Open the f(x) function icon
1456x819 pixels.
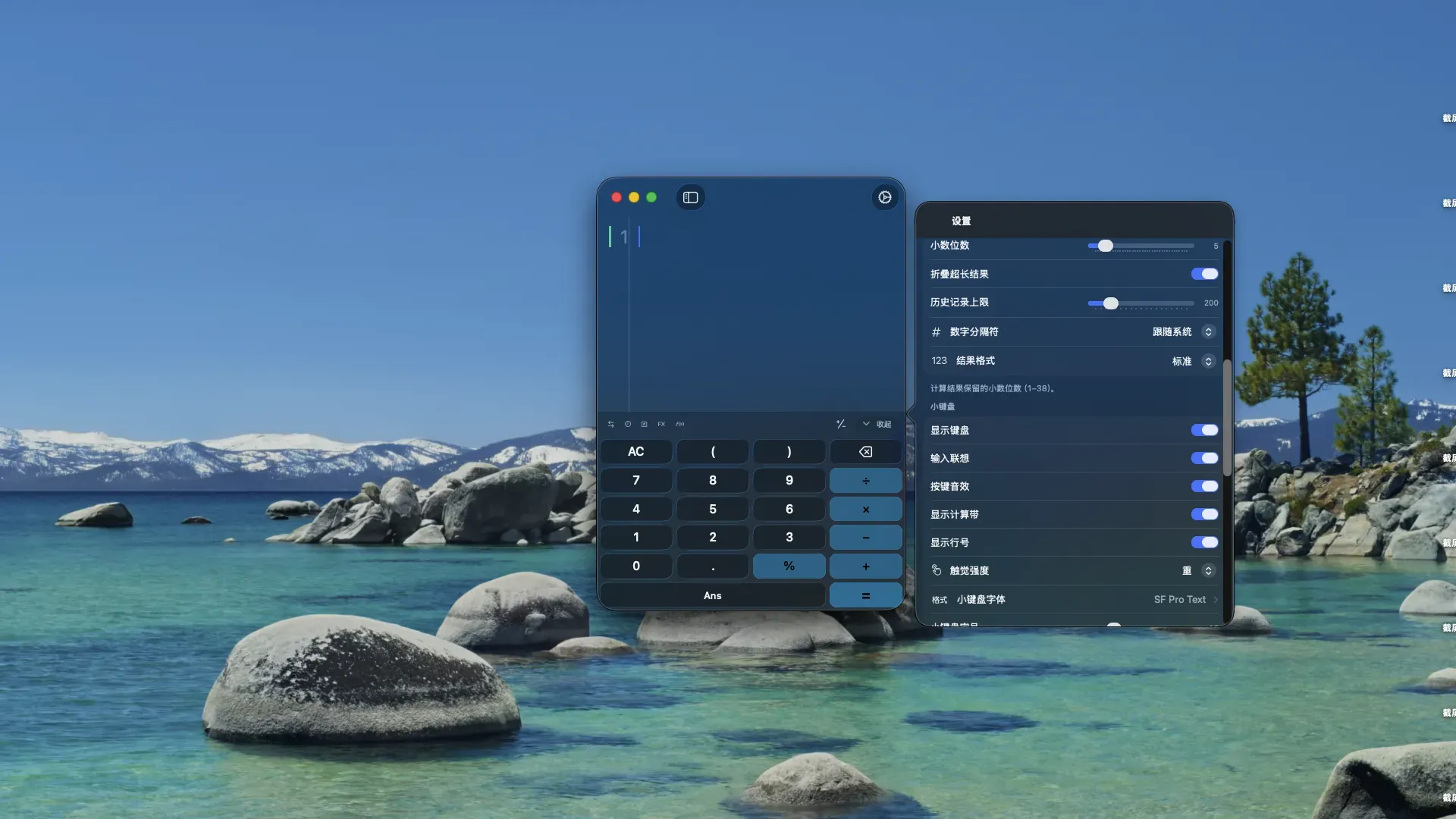680,424
